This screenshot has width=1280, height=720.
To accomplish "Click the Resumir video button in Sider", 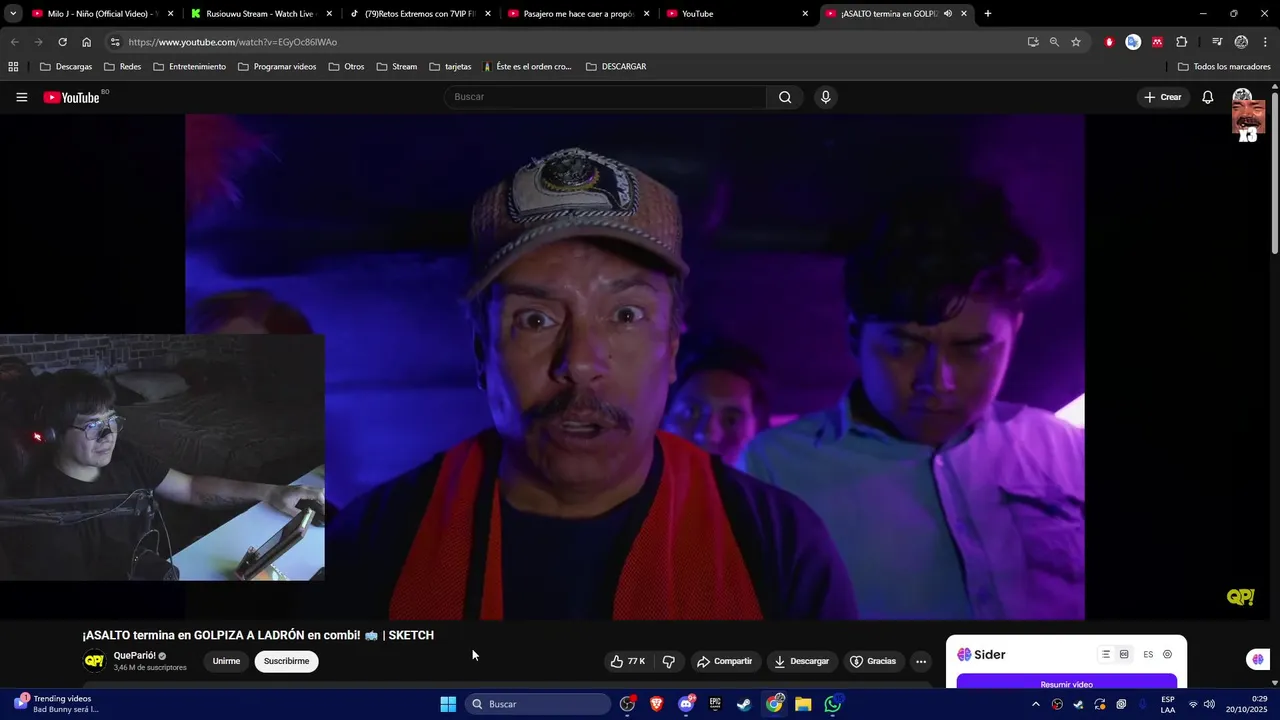I will click(x=1066, y=684).
